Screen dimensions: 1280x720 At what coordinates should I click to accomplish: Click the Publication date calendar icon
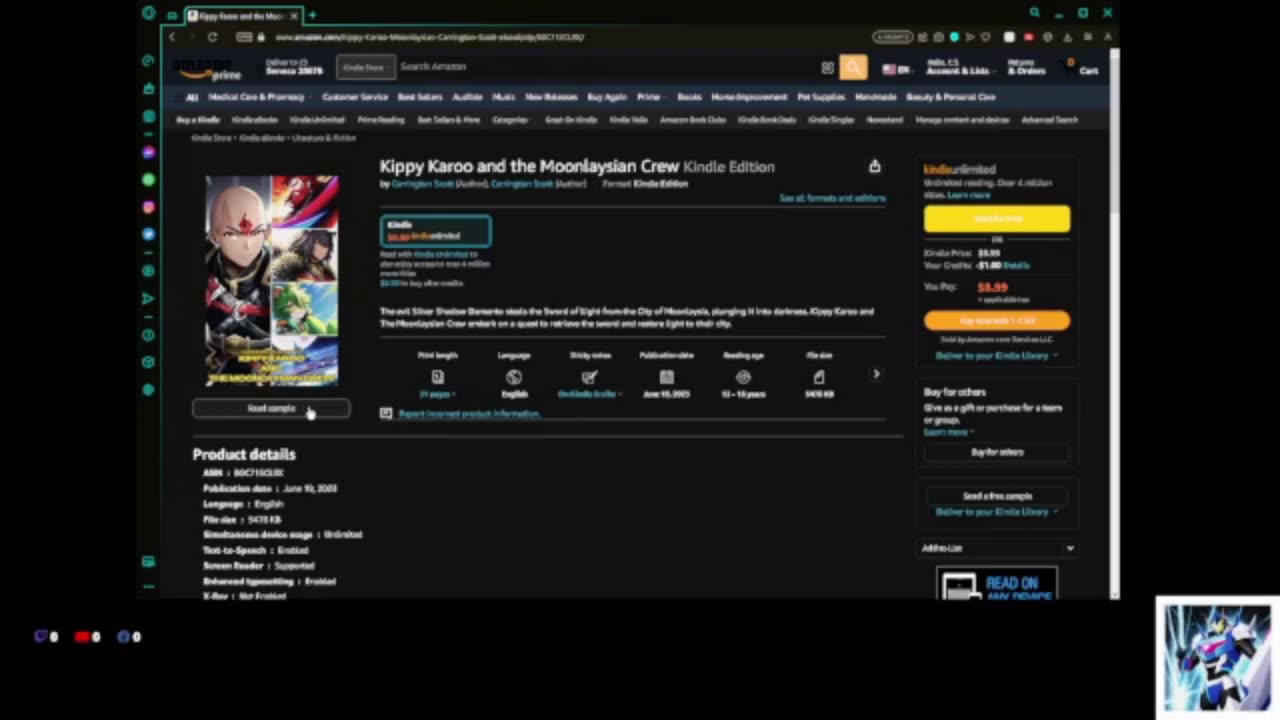(667, 377)
